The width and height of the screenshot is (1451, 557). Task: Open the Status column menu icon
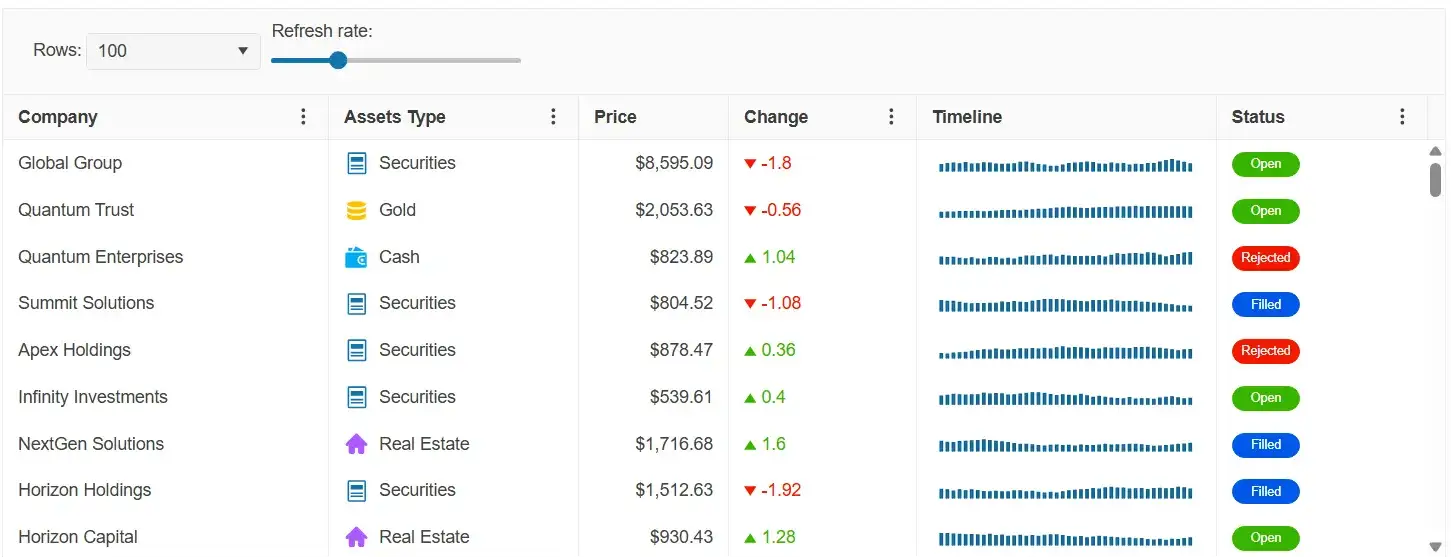(x=1402, y=117)
